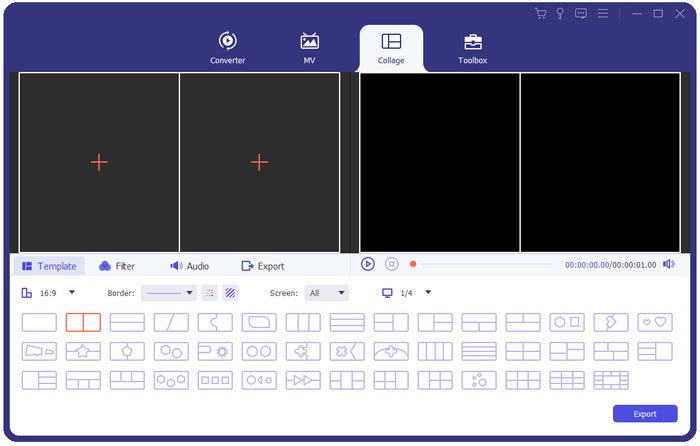Viewport: 700px width, 446px height.
Task: Select the four vertical columns template
Action: tap(435, 351)
